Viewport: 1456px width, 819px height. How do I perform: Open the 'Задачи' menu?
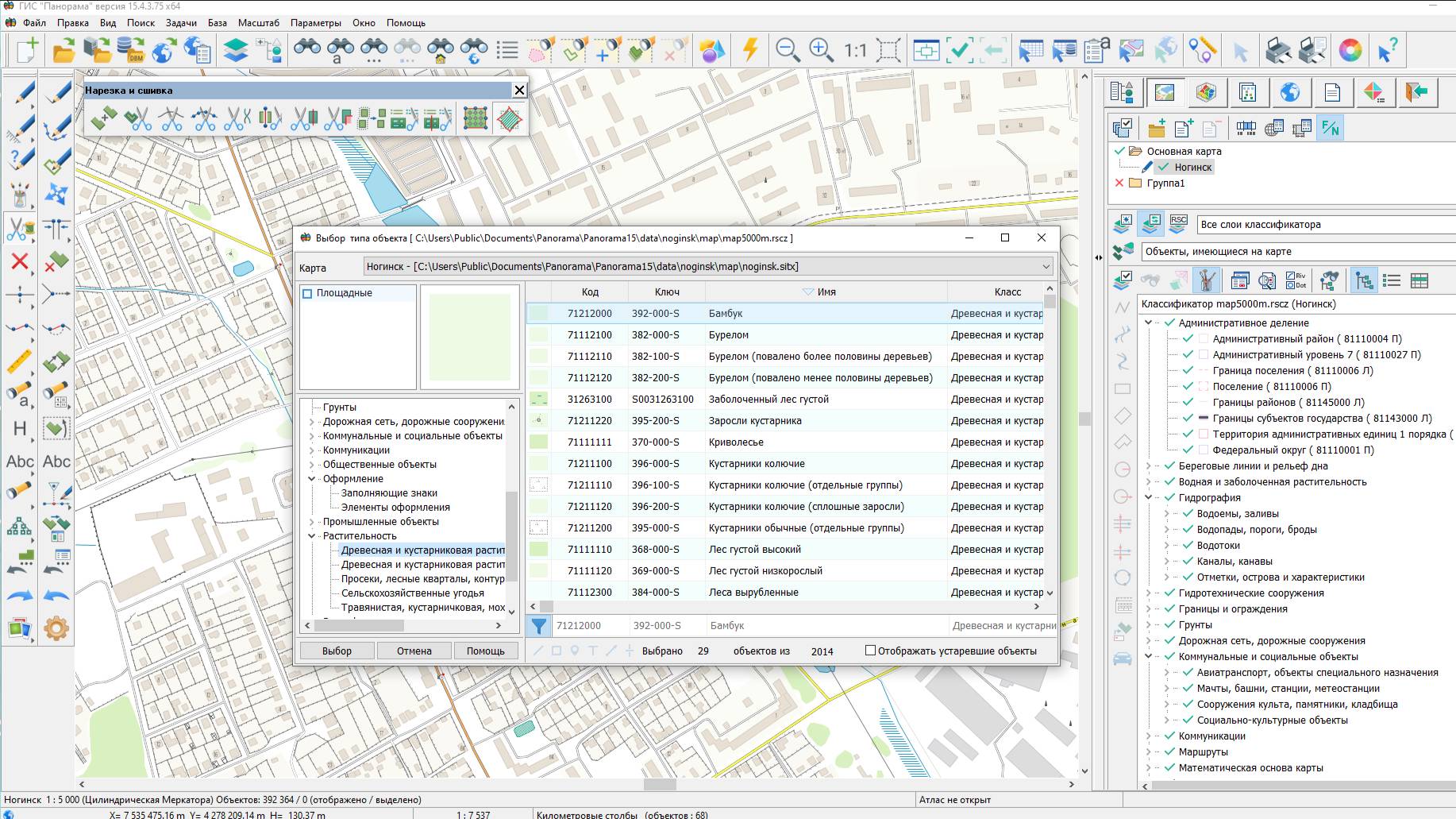(x=181, y=23)
